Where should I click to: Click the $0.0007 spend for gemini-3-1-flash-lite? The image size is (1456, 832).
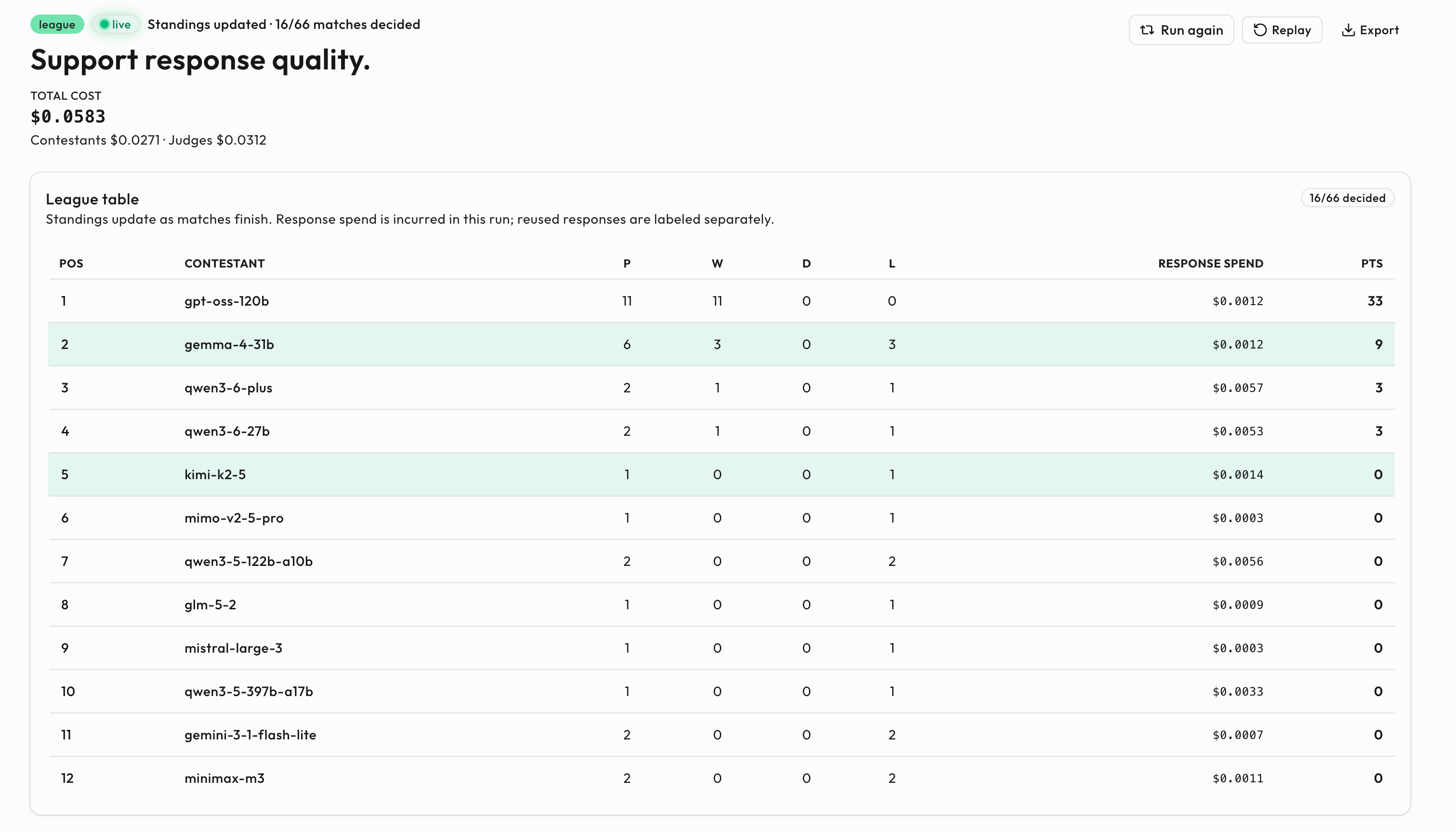1238,735
